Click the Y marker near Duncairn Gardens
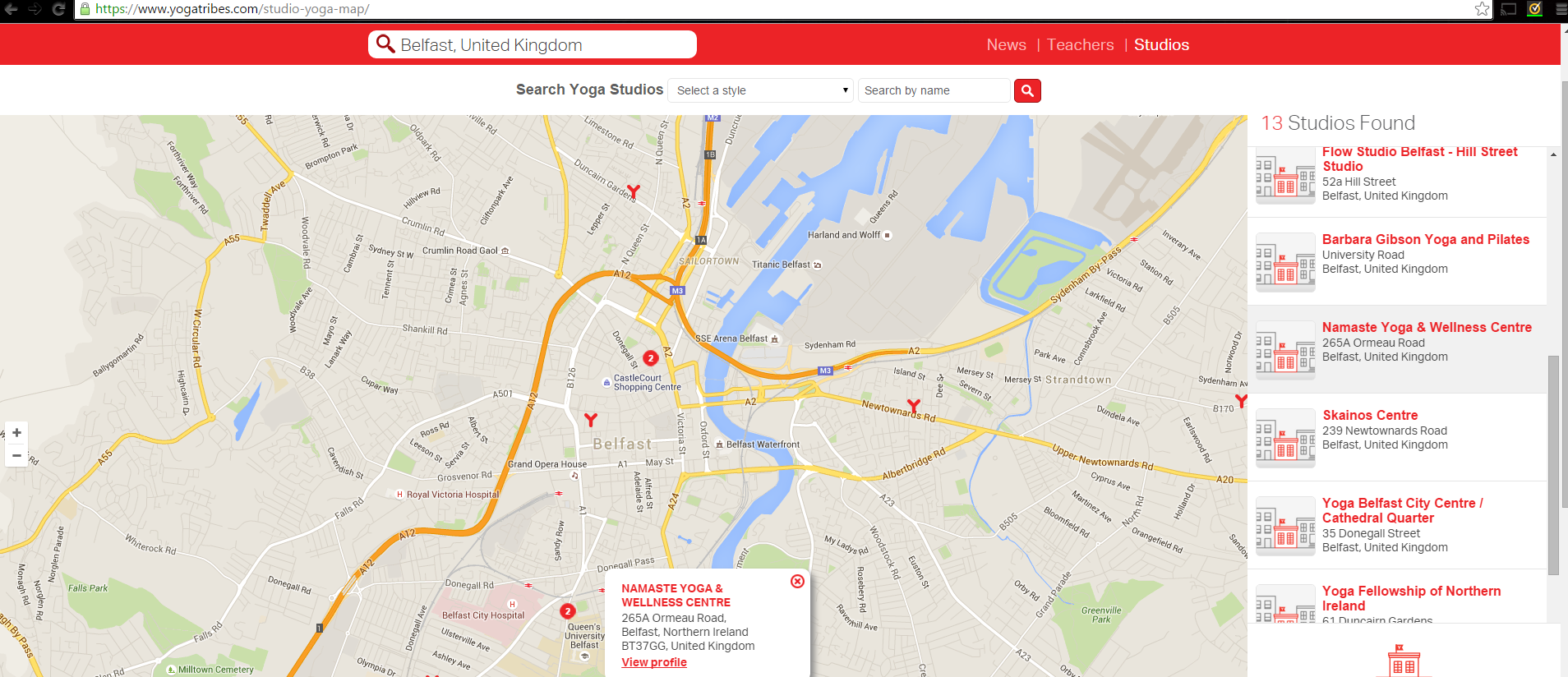The image size is (1568, 677). point(633,191)
